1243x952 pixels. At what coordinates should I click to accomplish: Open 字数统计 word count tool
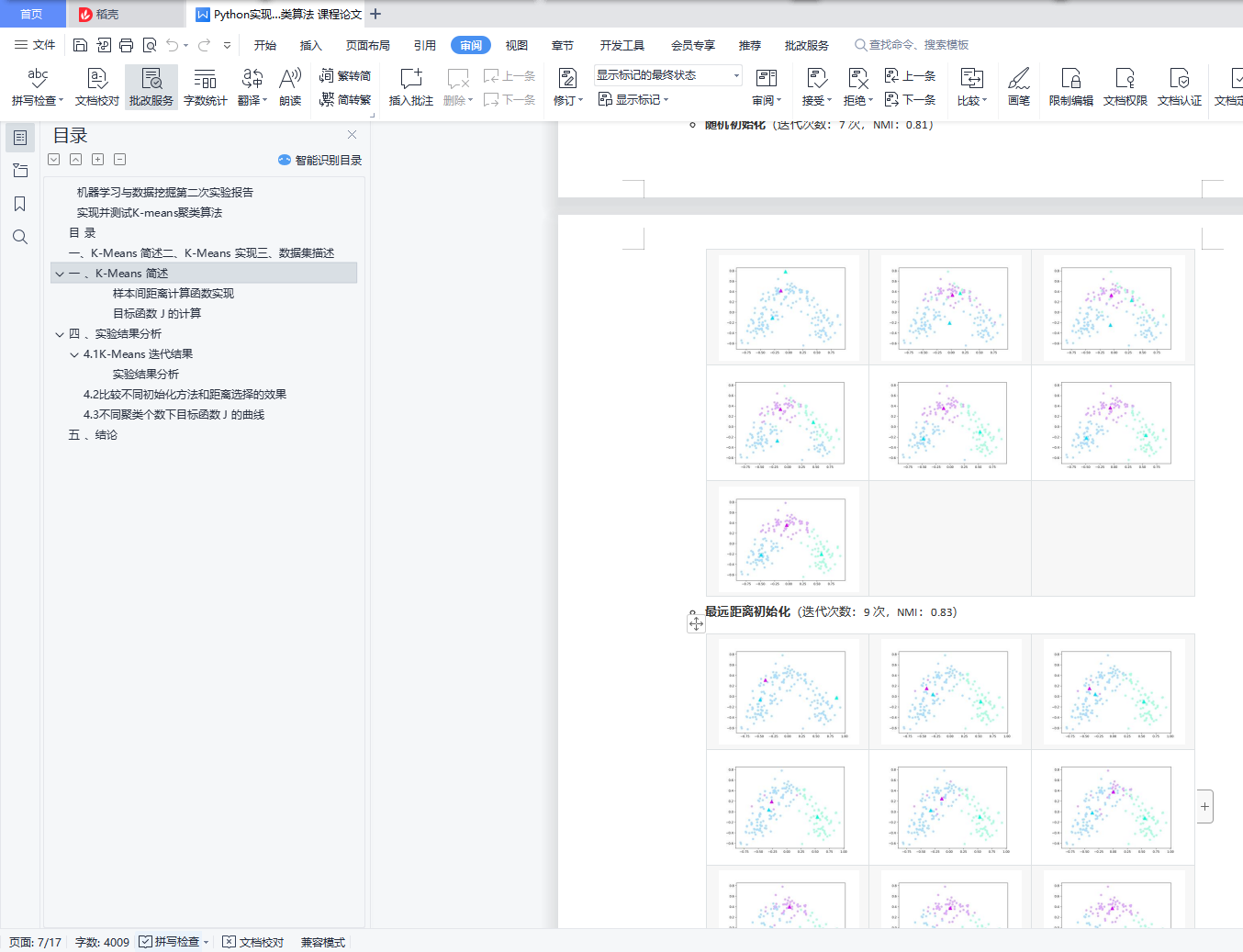click(206, 87)
